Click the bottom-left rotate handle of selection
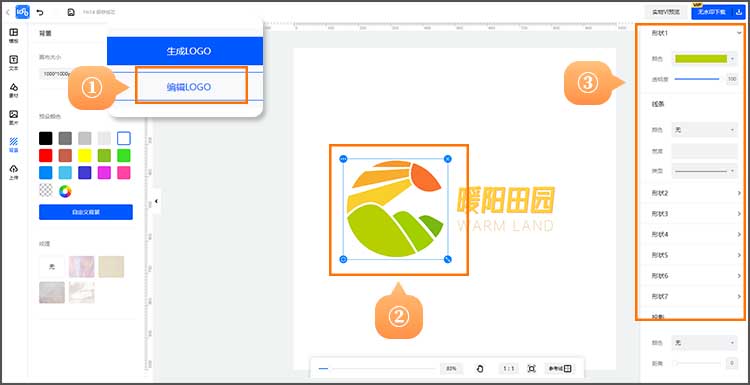The width and height of the screenshot is (750, 385). (x=343, y=259)
